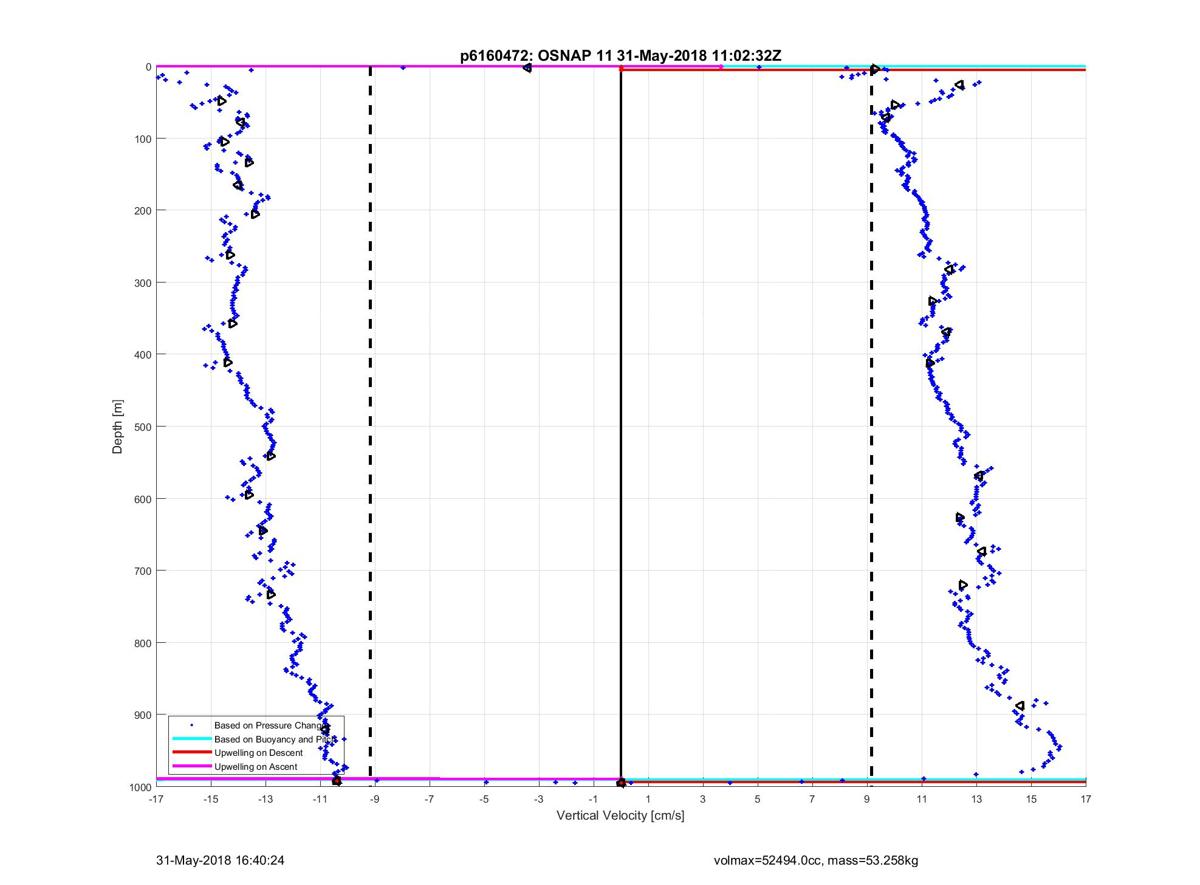Click the cyan line sample in legend

(x=191, y=738)
